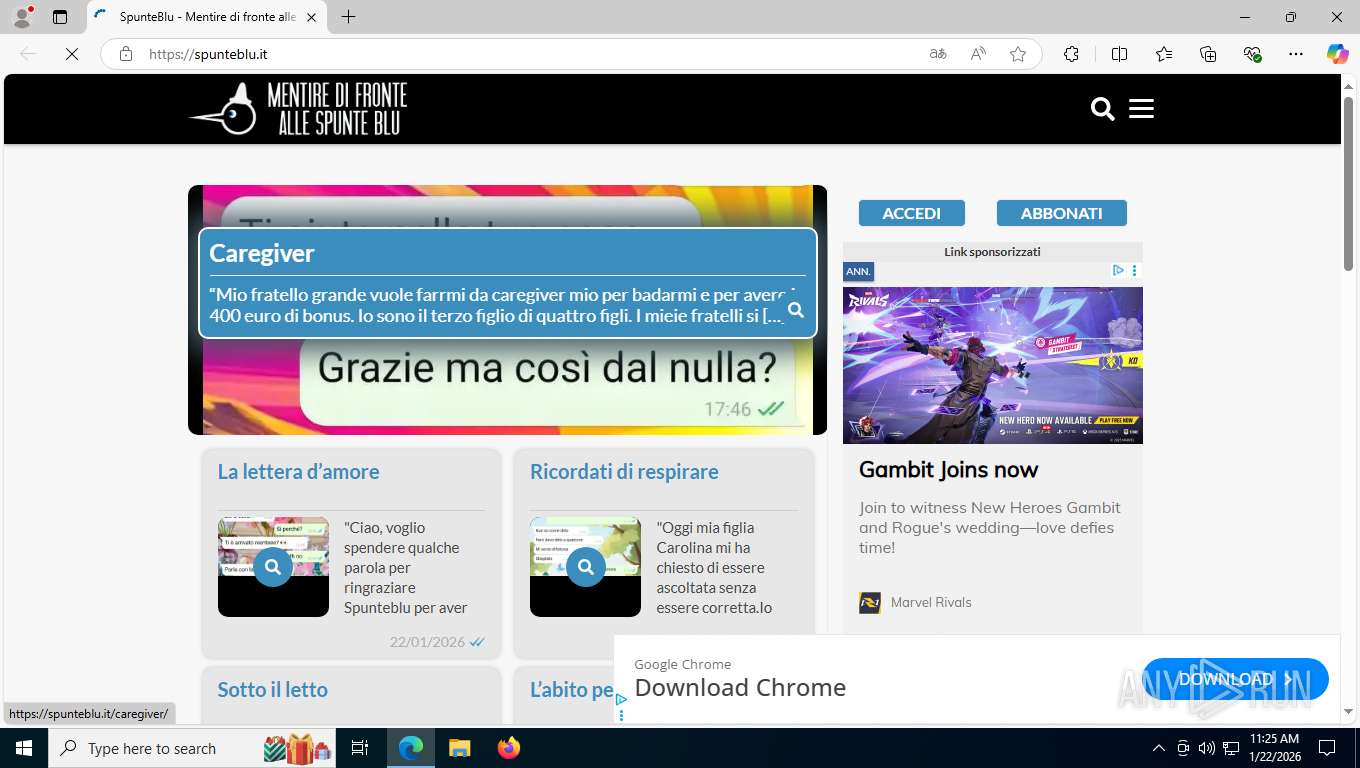Click Marvel Rivals advertiser name

point(931,602)
